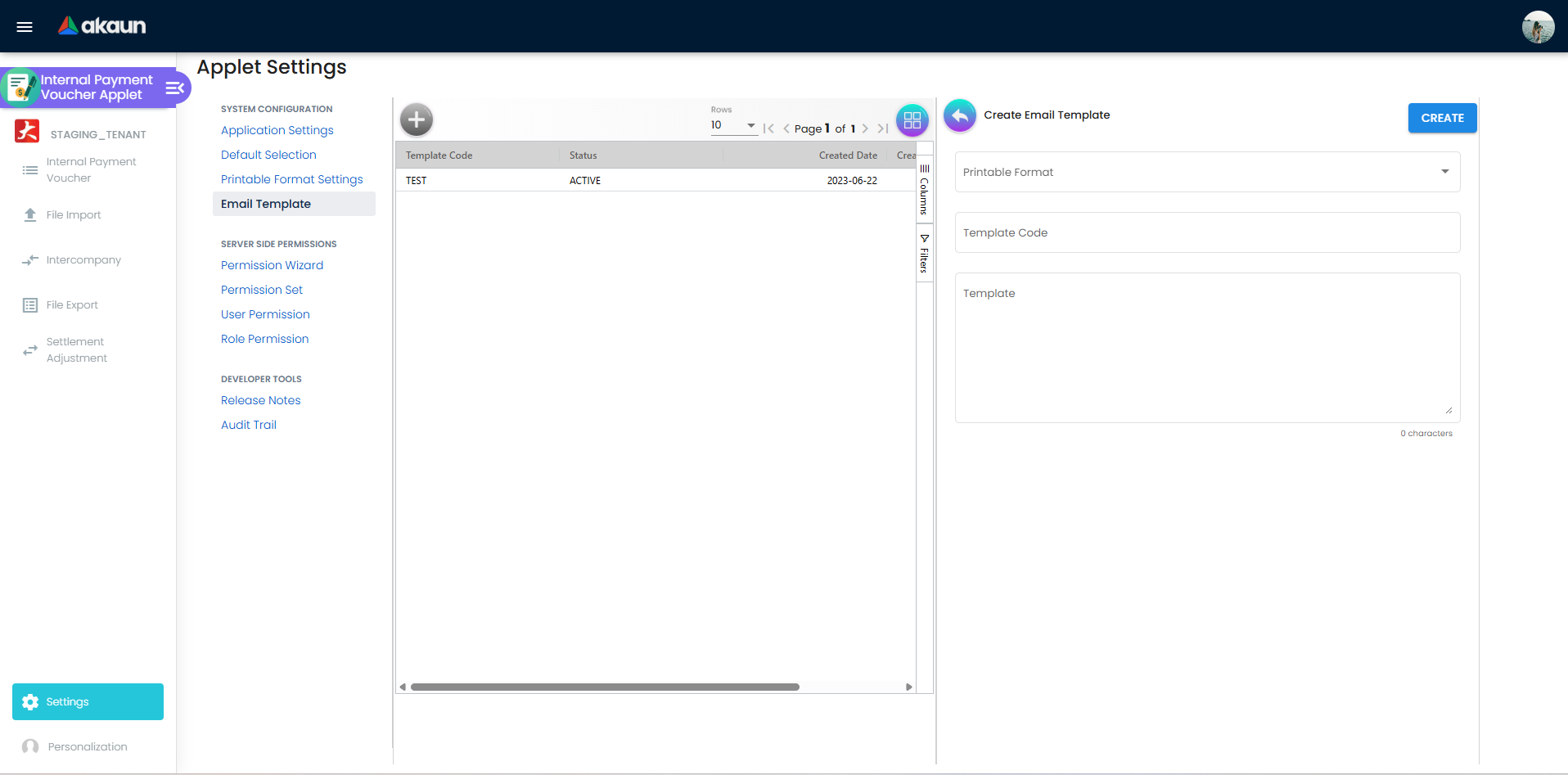
Task: Open the grid view layout icon
Action: 912,119
